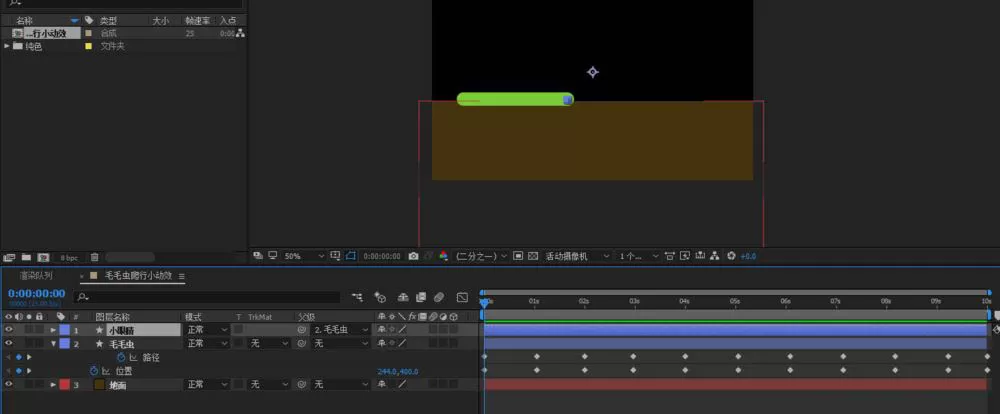Take a snapshot with camera icon
1000x414 pixels.
pyautogui.click(x=413, y=256)
